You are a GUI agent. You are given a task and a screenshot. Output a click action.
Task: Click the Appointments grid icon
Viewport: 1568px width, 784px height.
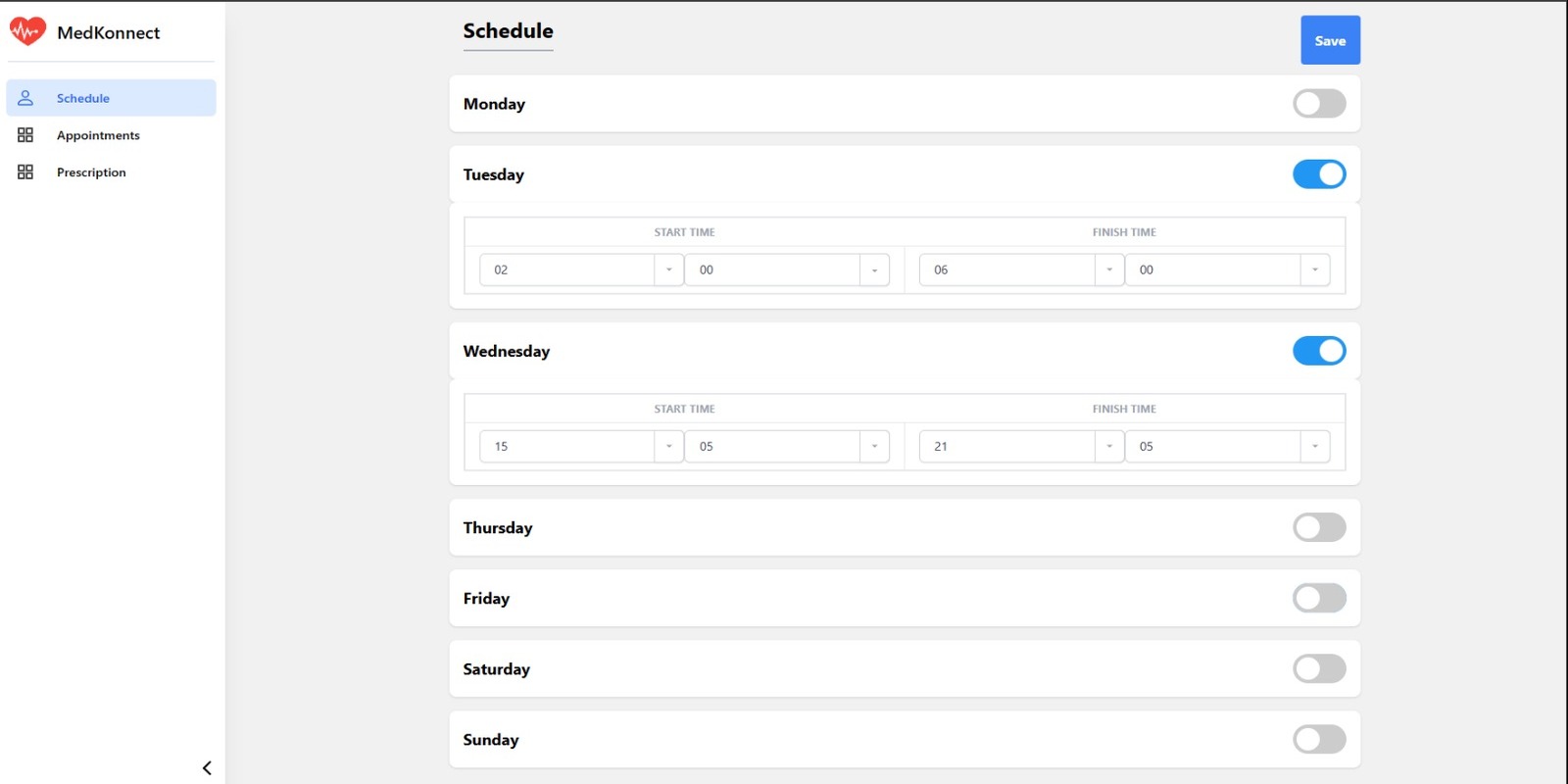[25, 135]
